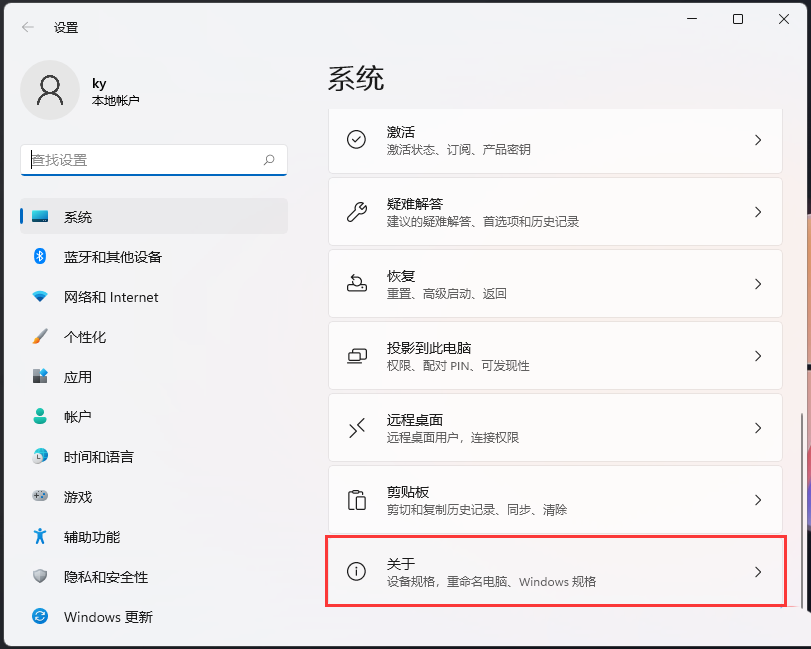
Task: Click the 游戏 Xbox icon in sidebar
Action: coord(38,497)
